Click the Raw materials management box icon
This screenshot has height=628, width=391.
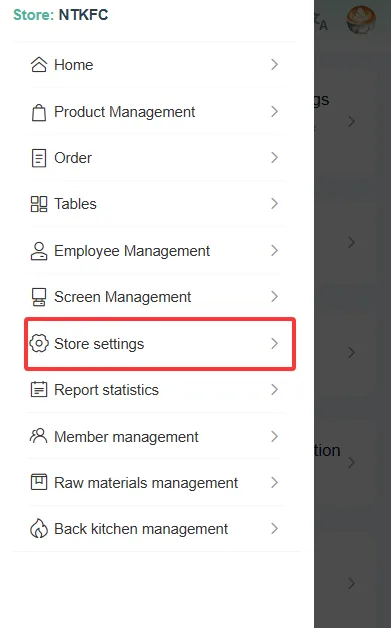click(x=39, y=482)
